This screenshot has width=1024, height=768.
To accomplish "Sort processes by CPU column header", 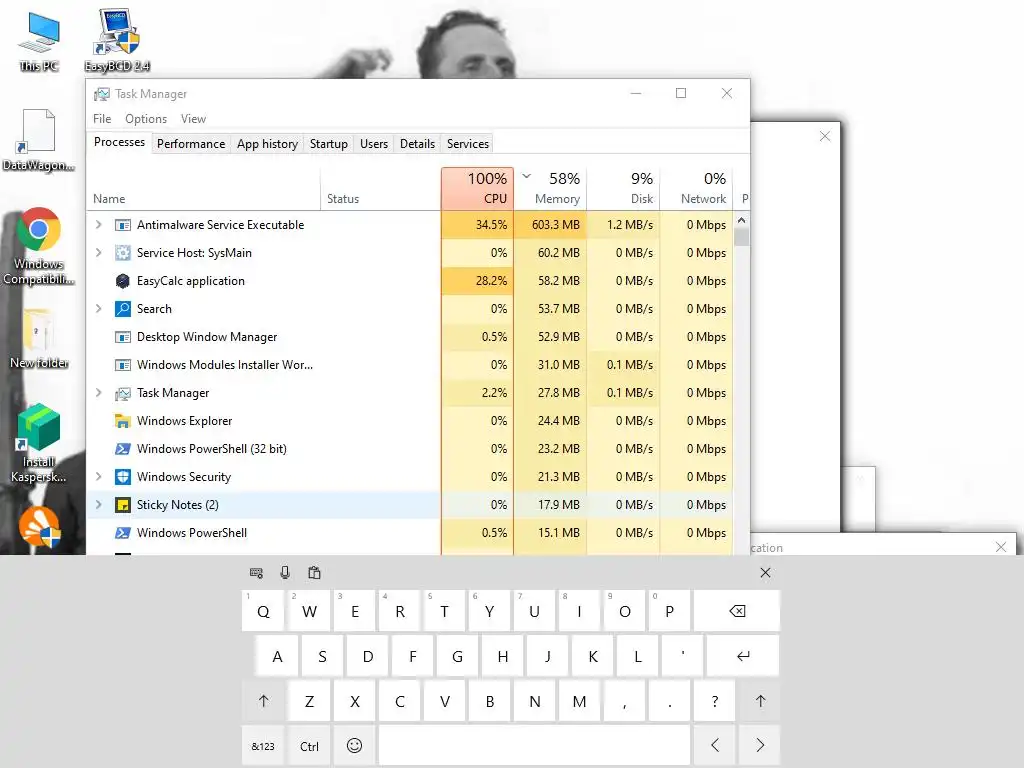I will (477, 189).
